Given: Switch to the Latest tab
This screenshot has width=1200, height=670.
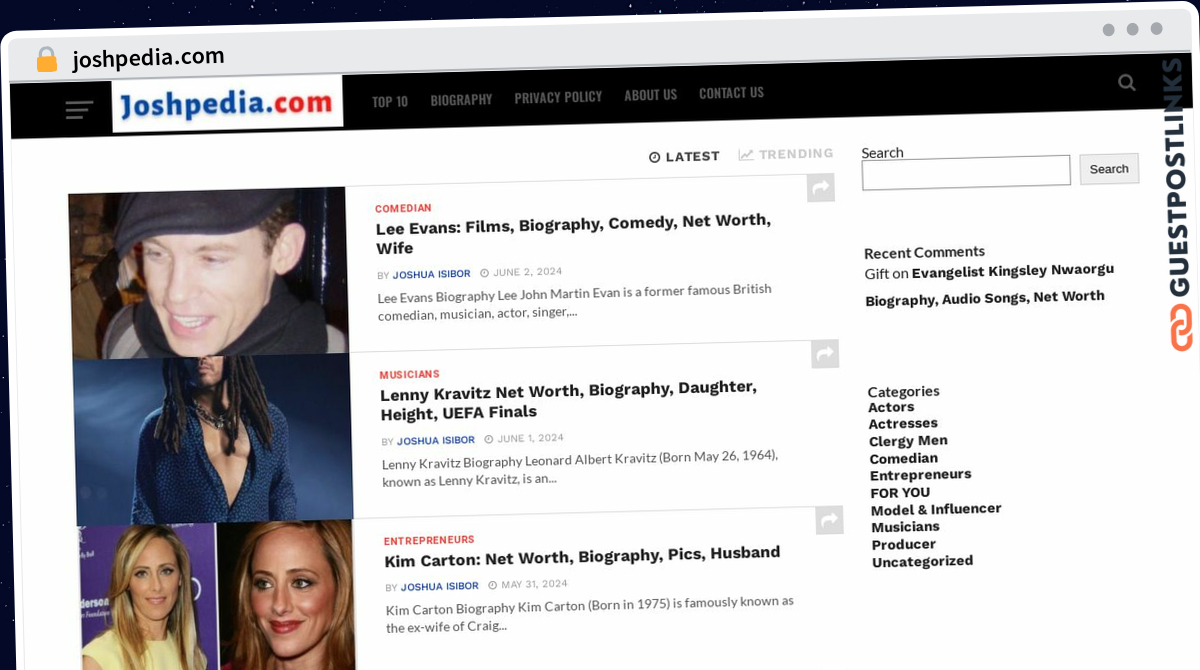Looking at the screenshot, I should point(684,157).
